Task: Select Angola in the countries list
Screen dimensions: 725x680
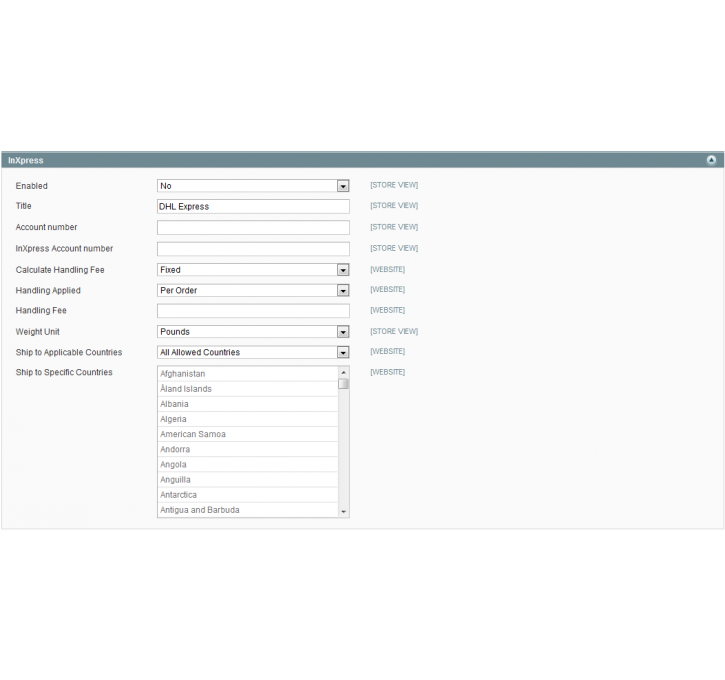Action: [x=248, y=465]
